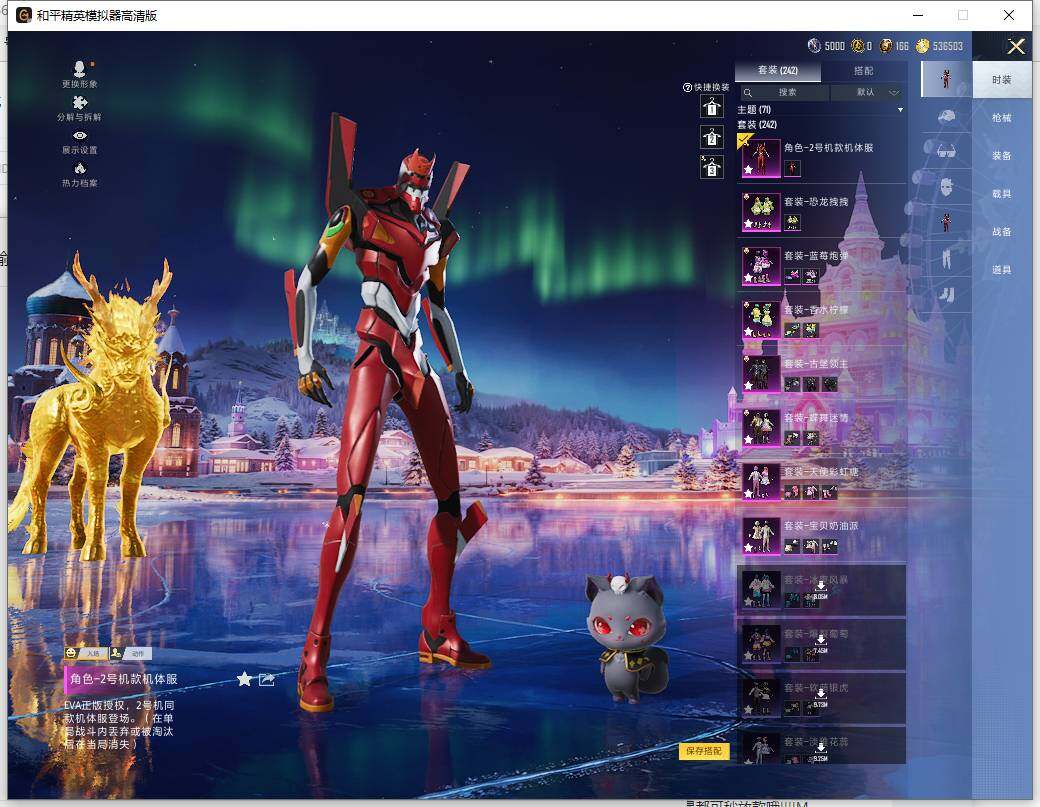
Task: Toggle 展示设置 eye display settings
Action: tap(80, 136)
